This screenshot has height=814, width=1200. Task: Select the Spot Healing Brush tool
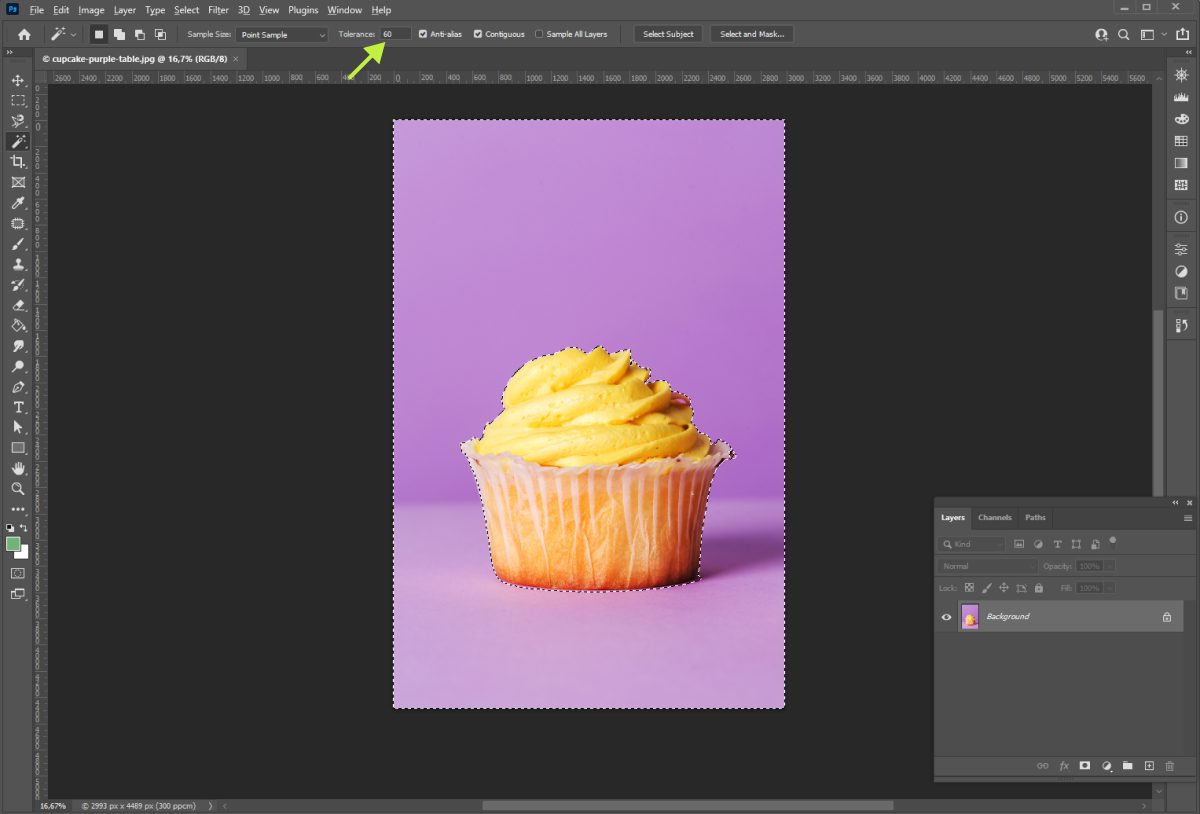tap(18, 223)
